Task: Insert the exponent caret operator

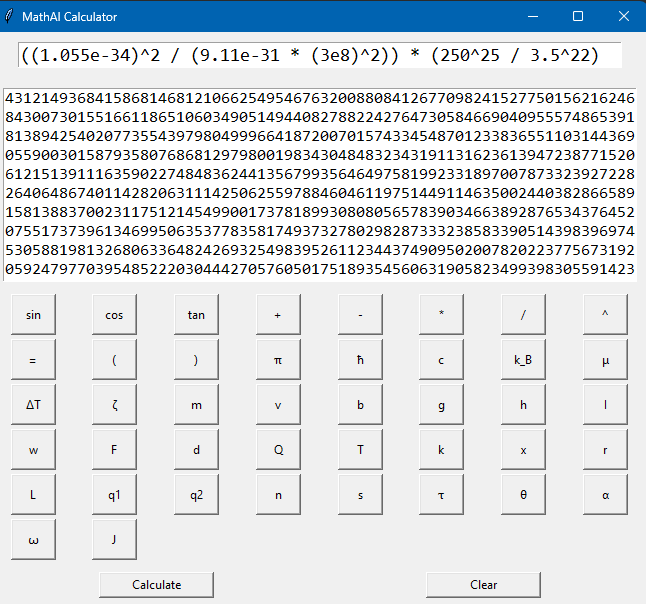Action: tap(605, 314)
